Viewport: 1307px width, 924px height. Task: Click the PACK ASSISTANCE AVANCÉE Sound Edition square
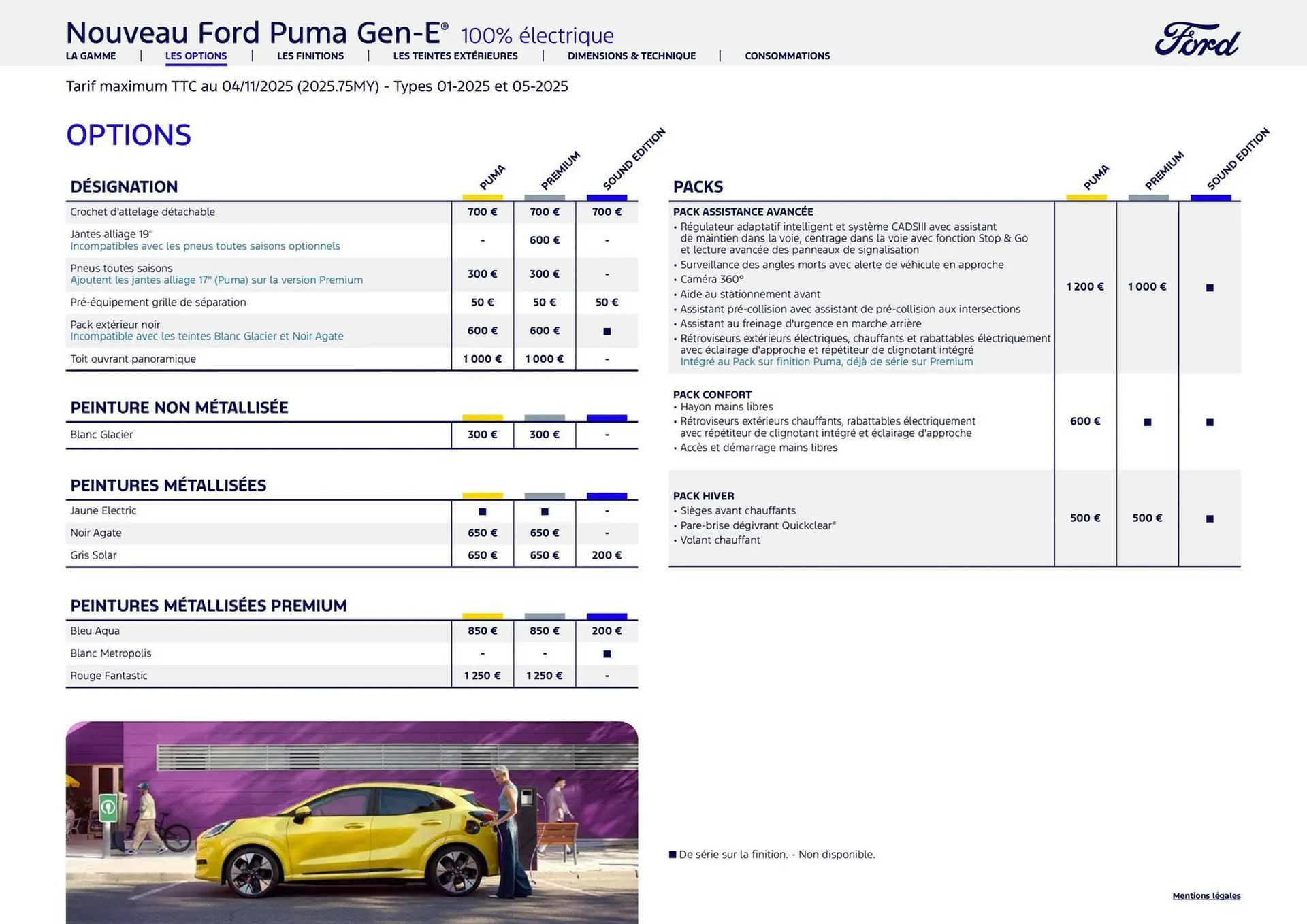(1210, 286)
